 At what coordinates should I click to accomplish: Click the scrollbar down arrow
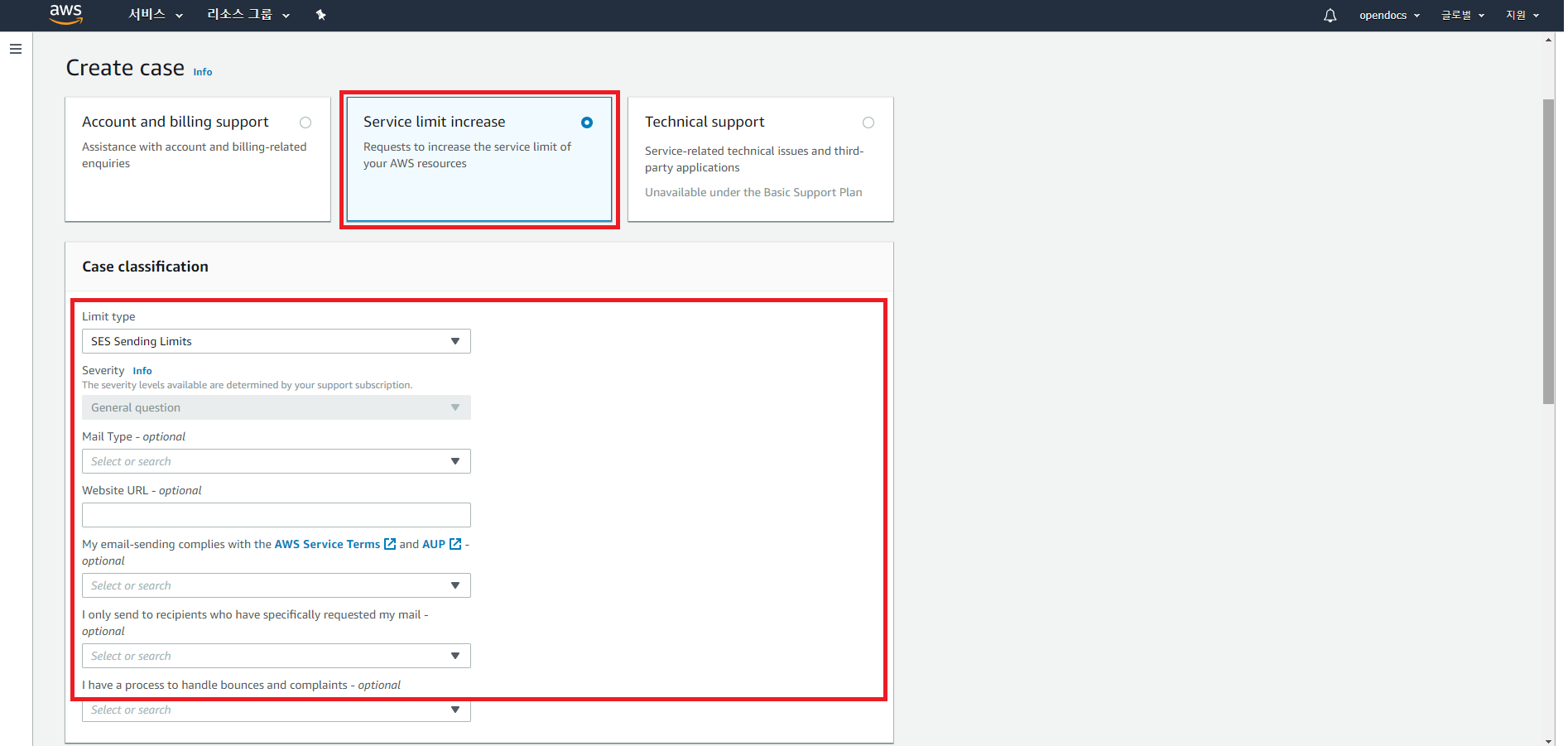click(1548, 740)
